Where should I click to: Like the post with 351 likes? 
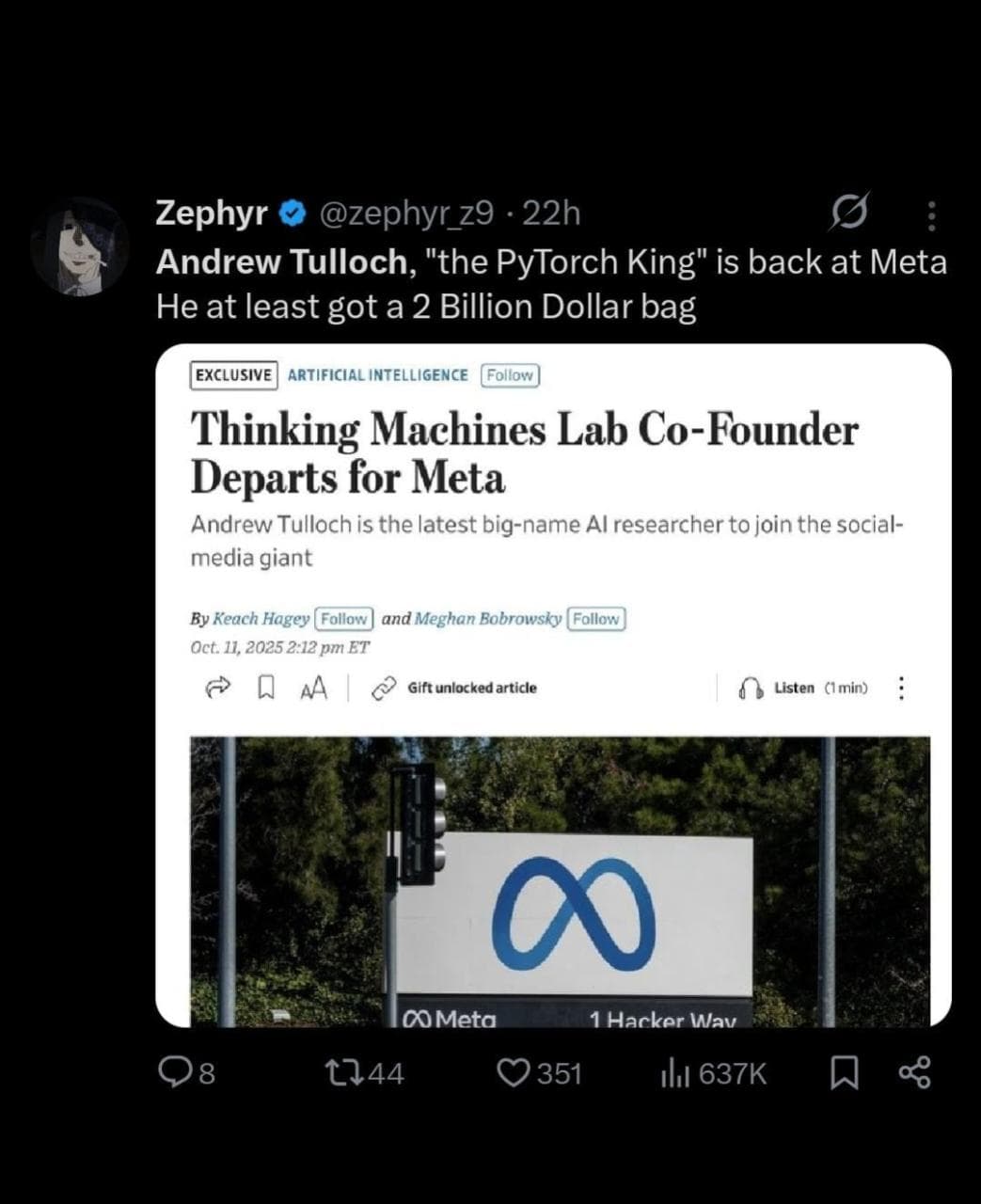[x=515, y=1073]
